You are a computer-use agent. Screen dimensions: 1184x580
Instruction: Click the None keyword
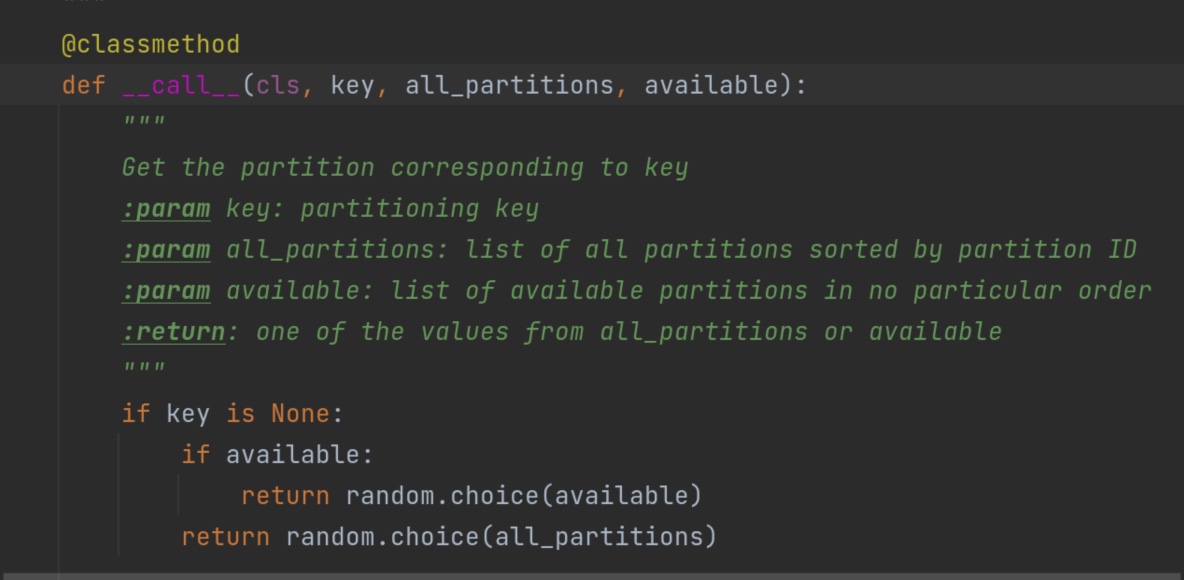pyautogui.click(x=301, y=414)
